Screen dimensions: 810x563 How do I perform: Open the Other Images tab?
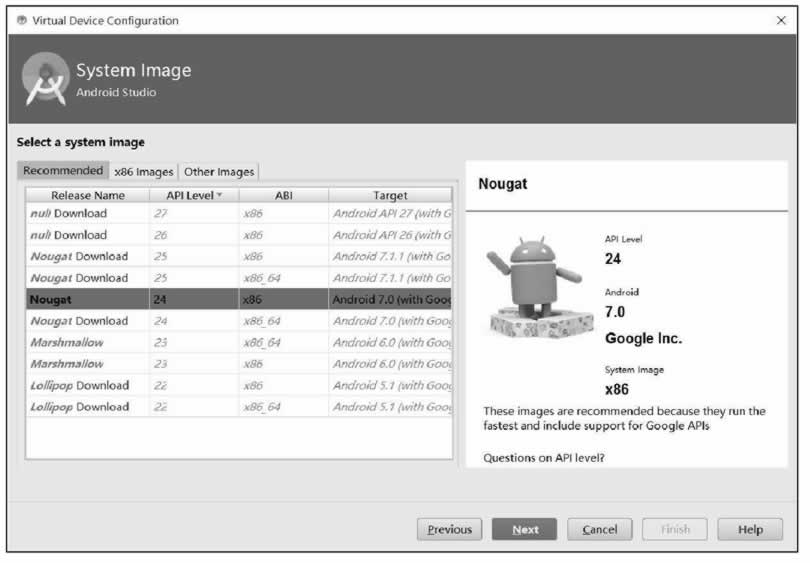pyautogui.click(x=219, y=172)
